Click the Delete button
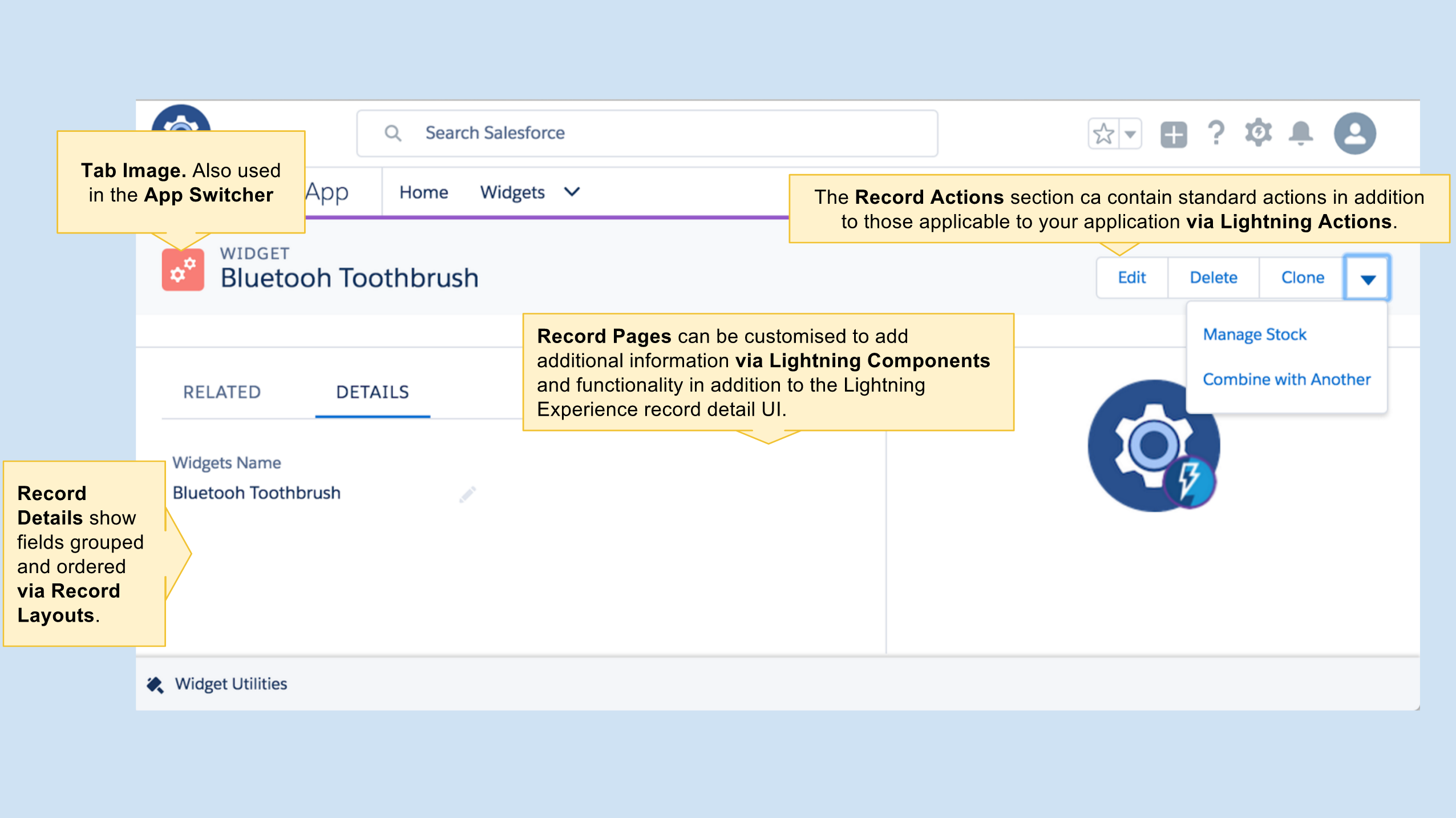Image resolution: width=1456 pixels, height=818 pixels. coord(1213,278)
